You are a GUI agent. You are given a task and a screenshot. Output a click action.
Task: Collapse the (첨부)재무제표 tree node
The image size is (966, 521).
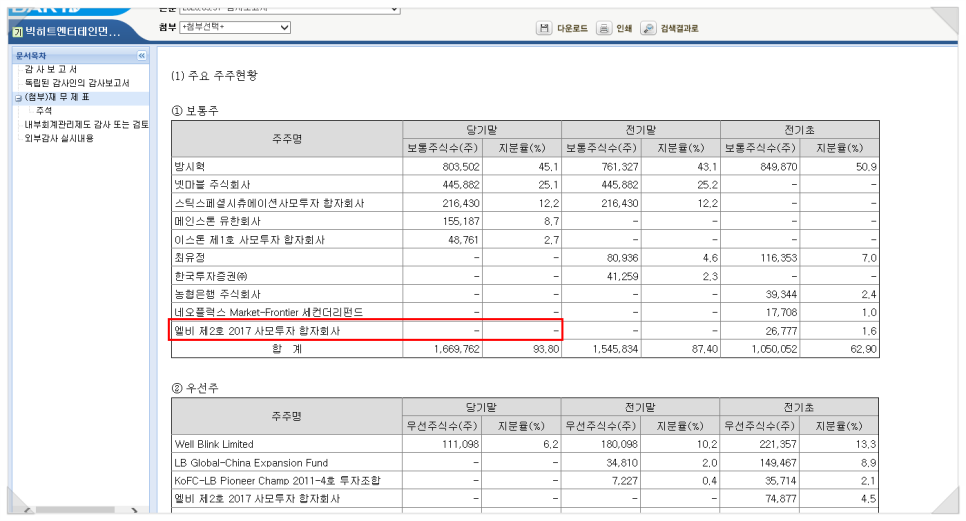18,98
